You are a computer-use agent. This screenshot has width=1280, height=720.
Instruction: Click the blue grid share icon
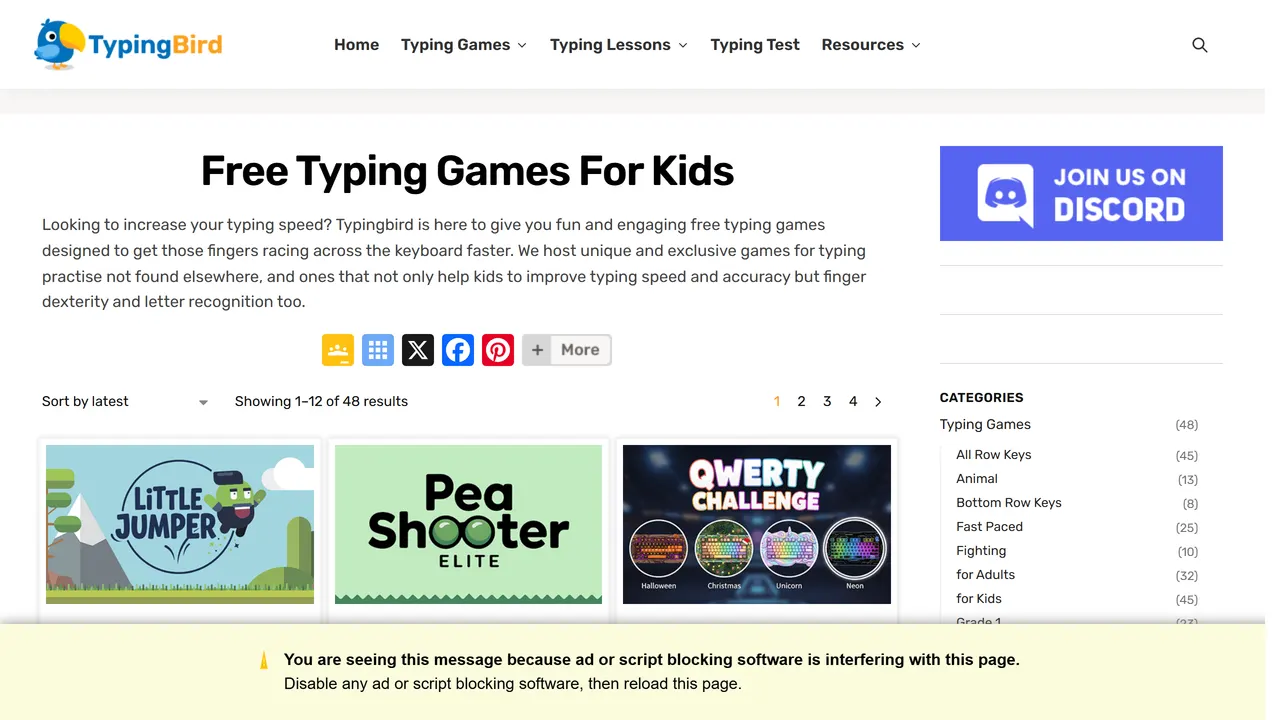pyautogui.click(x=378, y=350)
